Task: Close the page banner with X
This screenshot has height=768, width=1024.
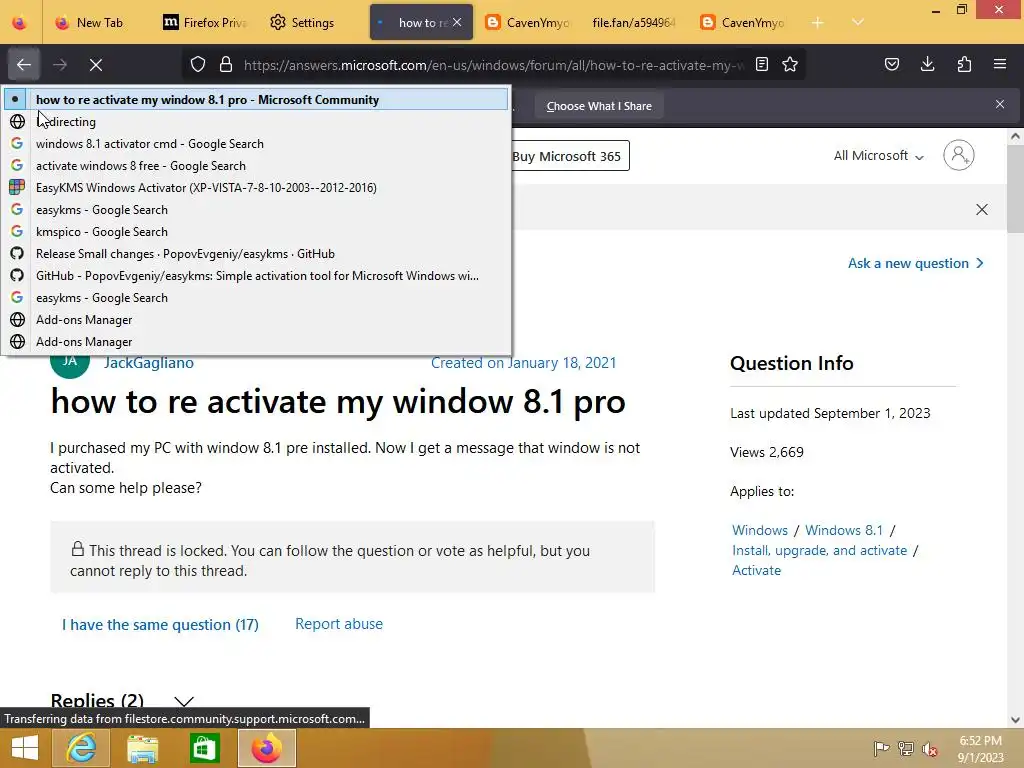Action: point(982,210)
